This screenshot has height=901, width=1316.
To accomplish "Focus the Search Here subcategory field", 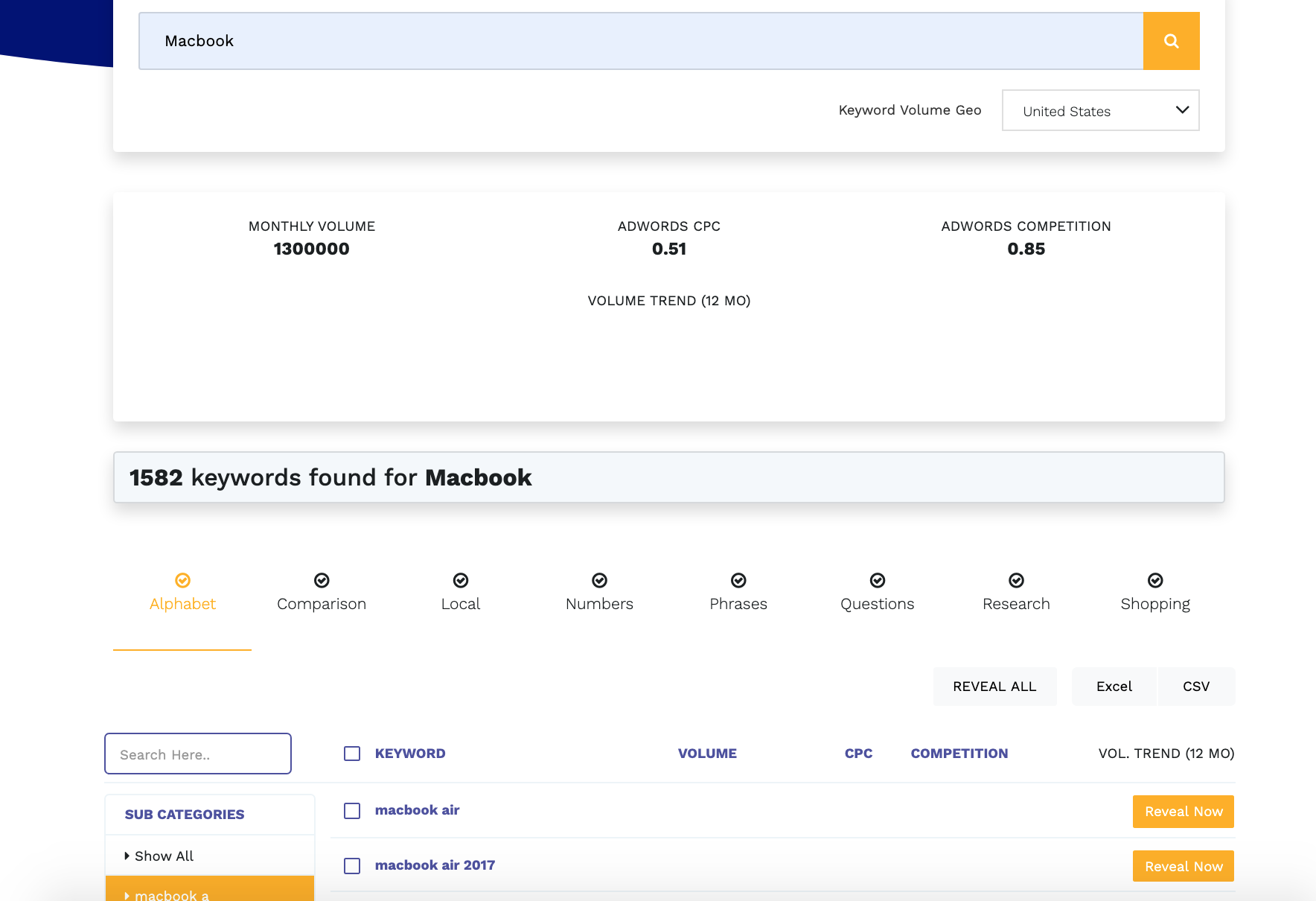I will point(198,754).
